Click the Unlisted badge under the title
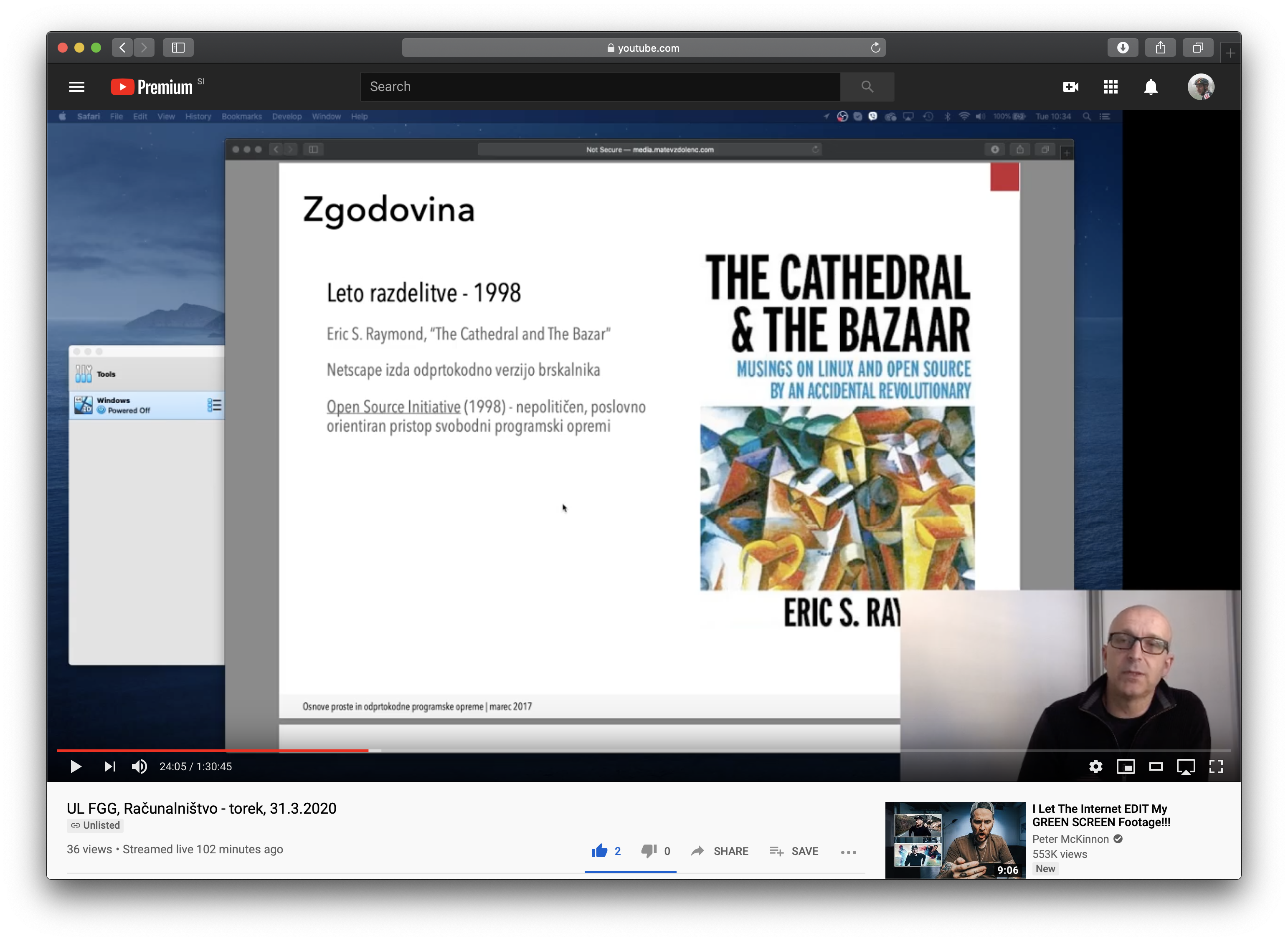1288x941 pixels. pyautogui.click(x=95, y=825)
